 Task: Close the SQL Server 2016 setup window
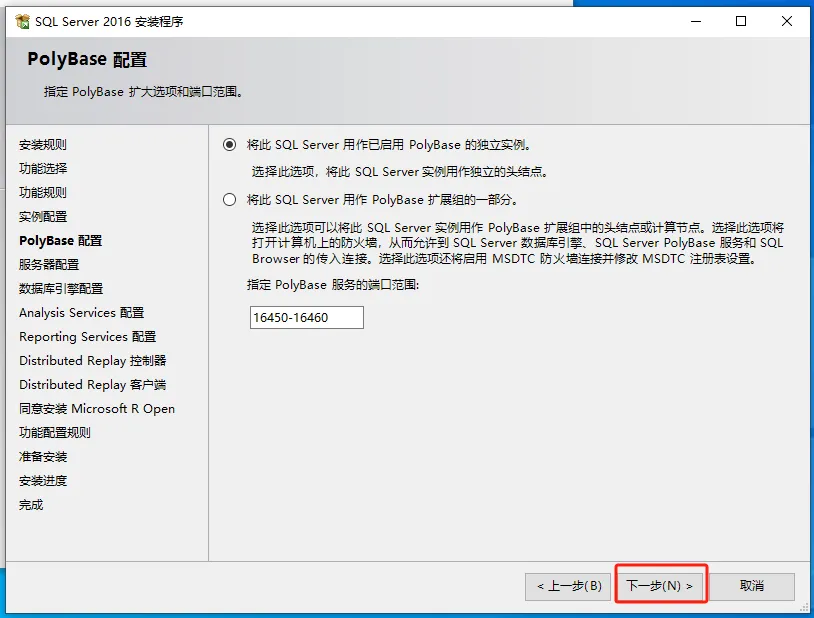(x=786, y=21)
